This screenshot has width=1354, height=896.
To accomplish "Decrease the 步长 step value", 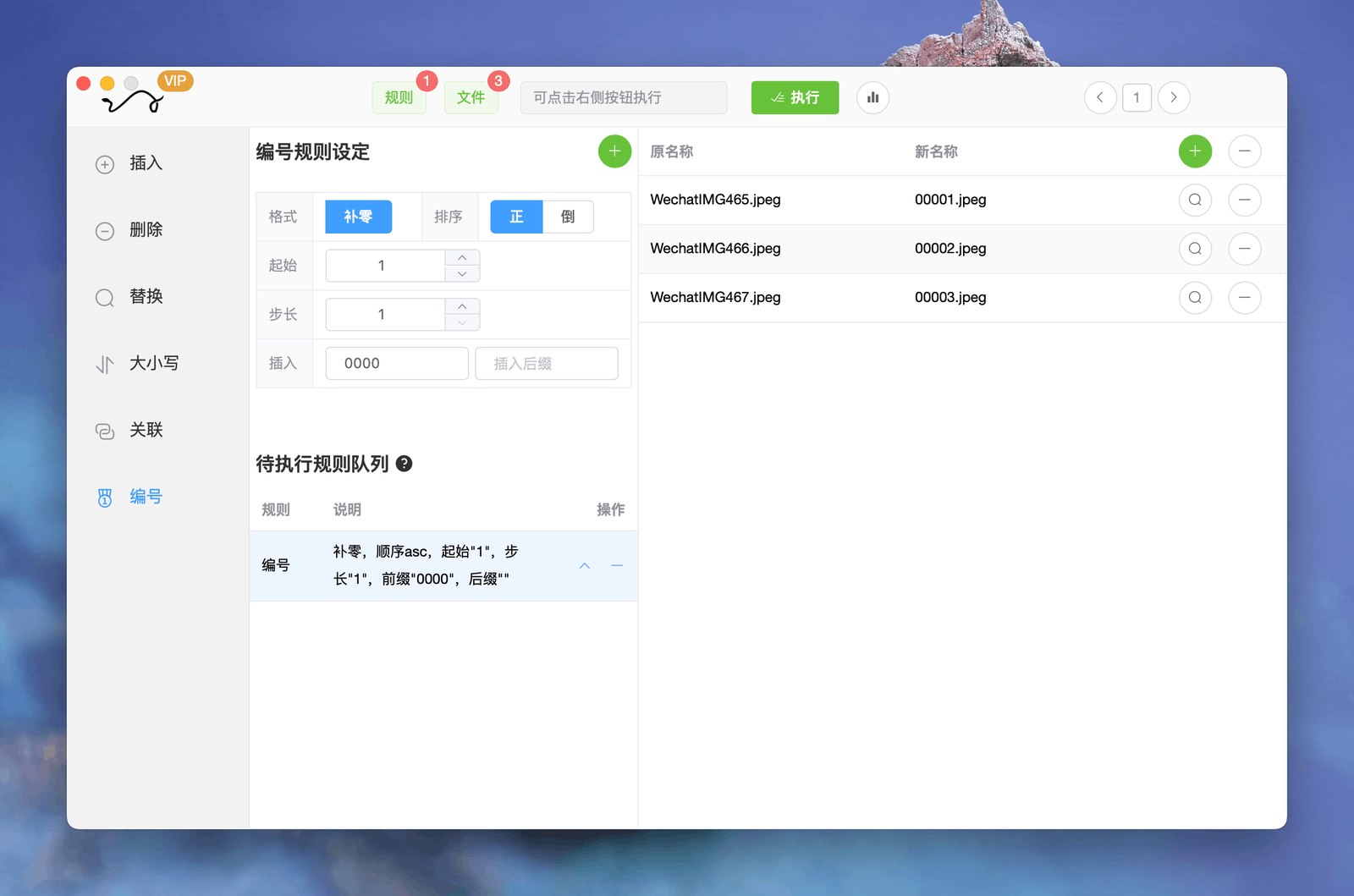I will (x=462, y=323).
